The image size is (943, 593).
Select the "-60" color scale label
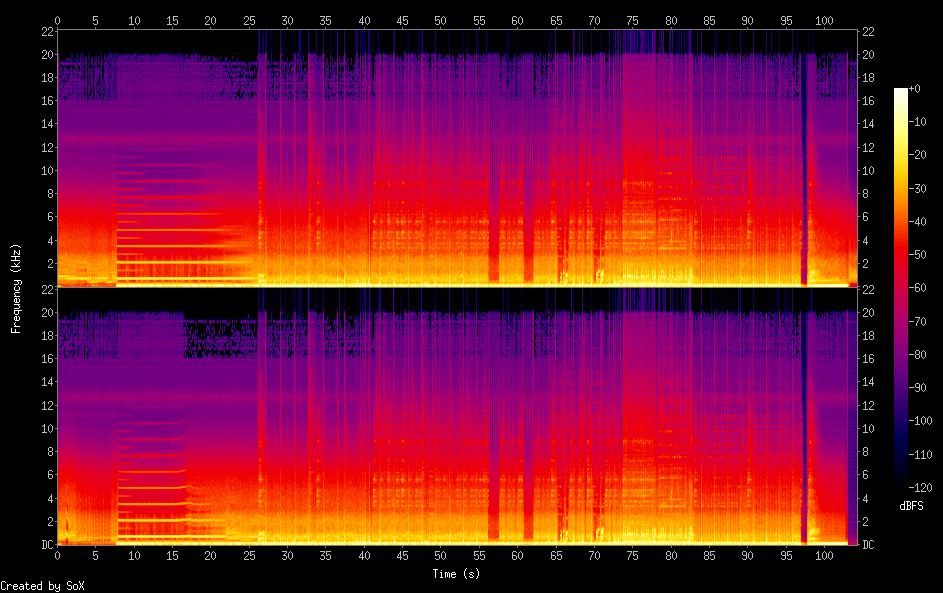pyautogui.click(x=917, y=288)
